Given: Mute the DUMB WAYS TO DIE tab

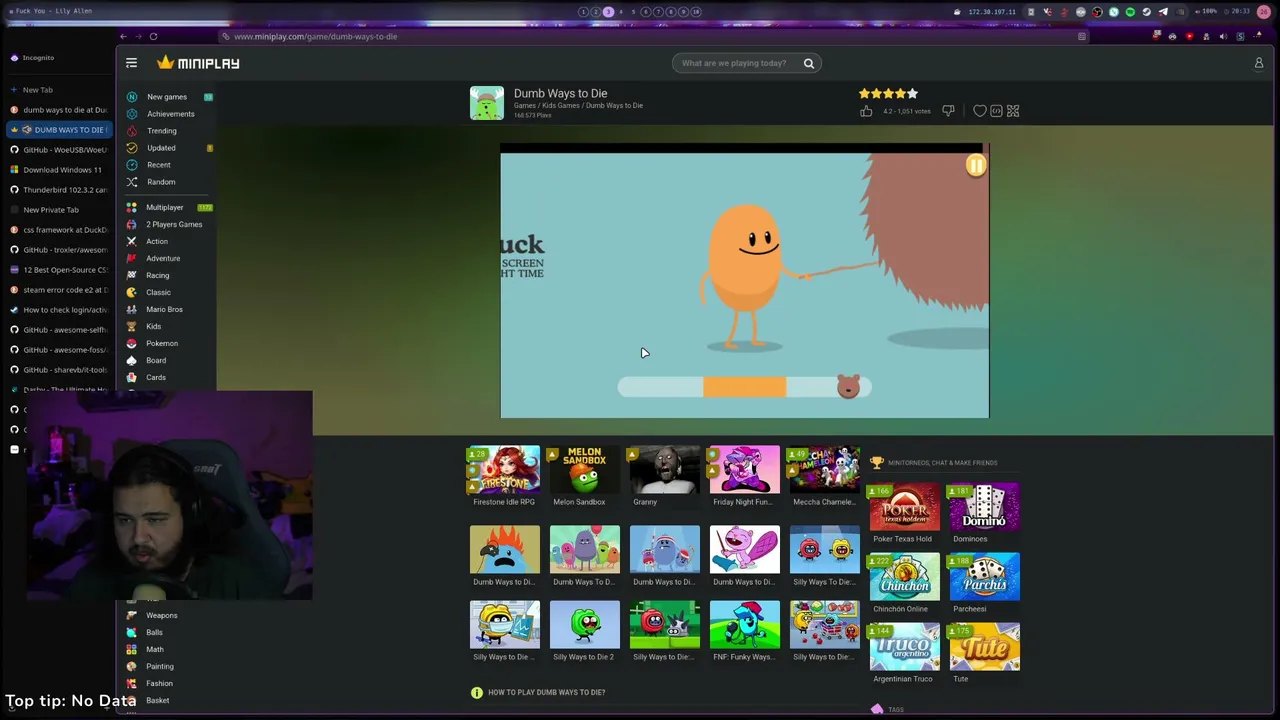Looking at the screenshot, I should click(27, 130).
